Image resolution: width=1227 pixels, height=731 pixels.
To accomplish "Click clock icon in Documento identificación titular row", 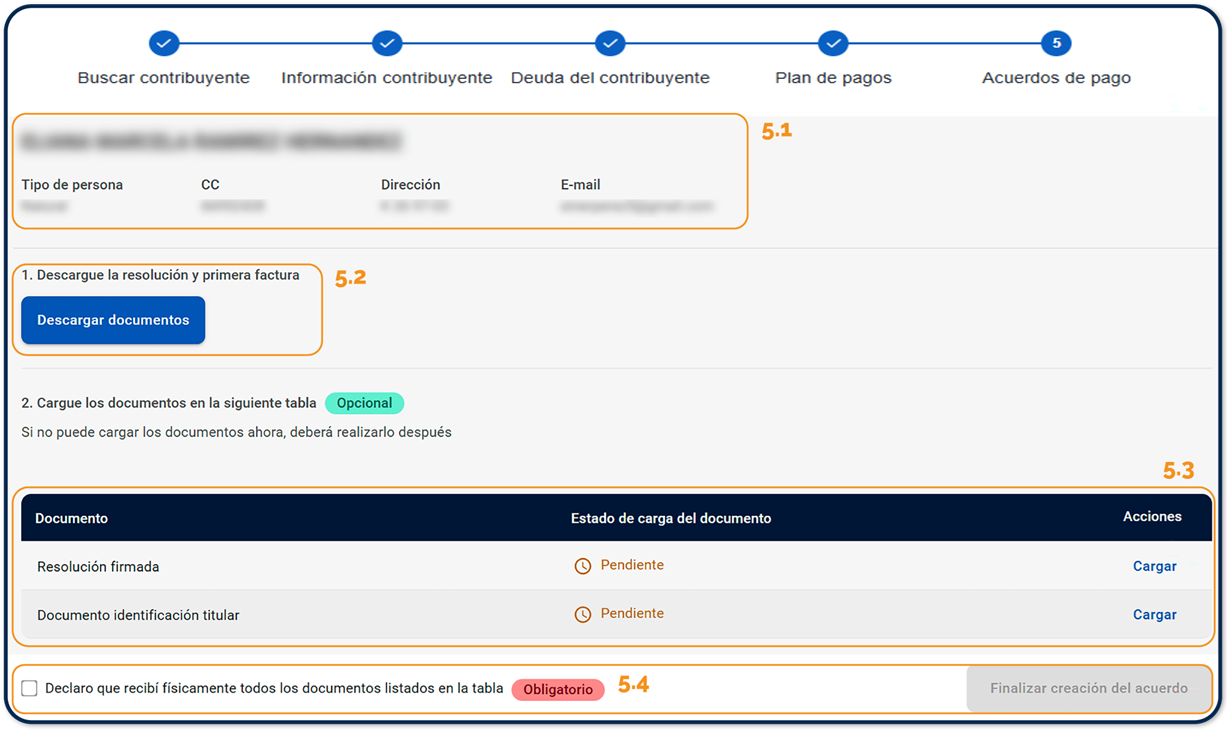I will pos(583,615).
